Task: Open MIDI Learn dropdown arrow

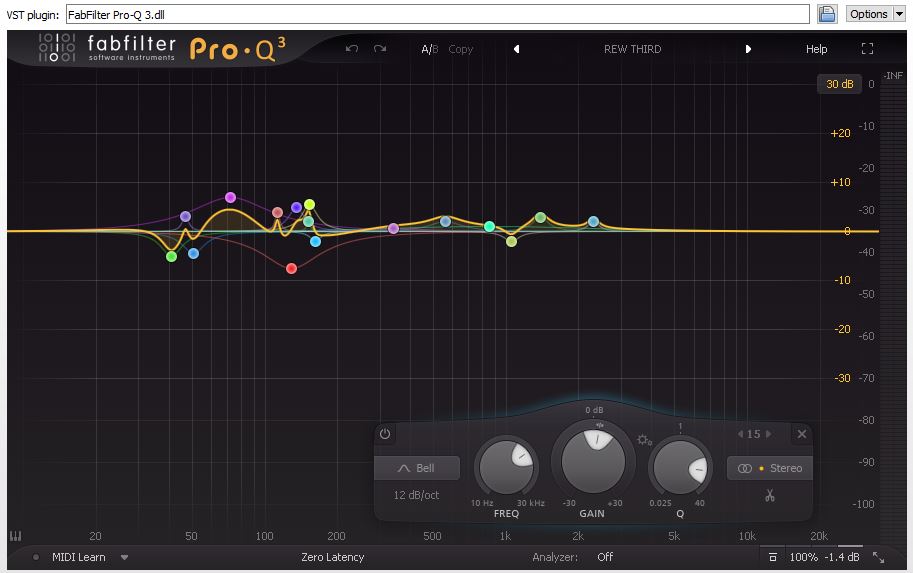Action: click(124, 557)
